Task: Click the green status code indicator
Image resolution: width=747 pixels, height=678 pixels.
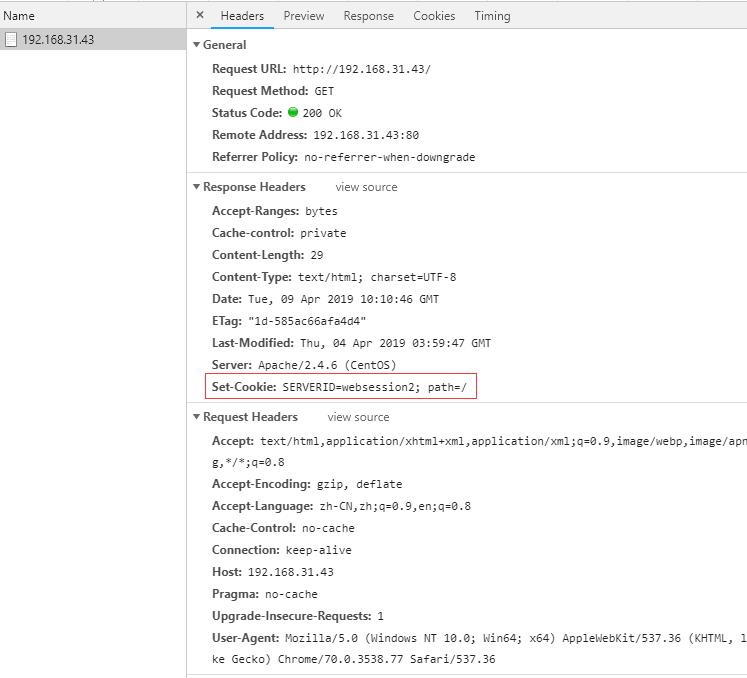Action: point(293,112)
